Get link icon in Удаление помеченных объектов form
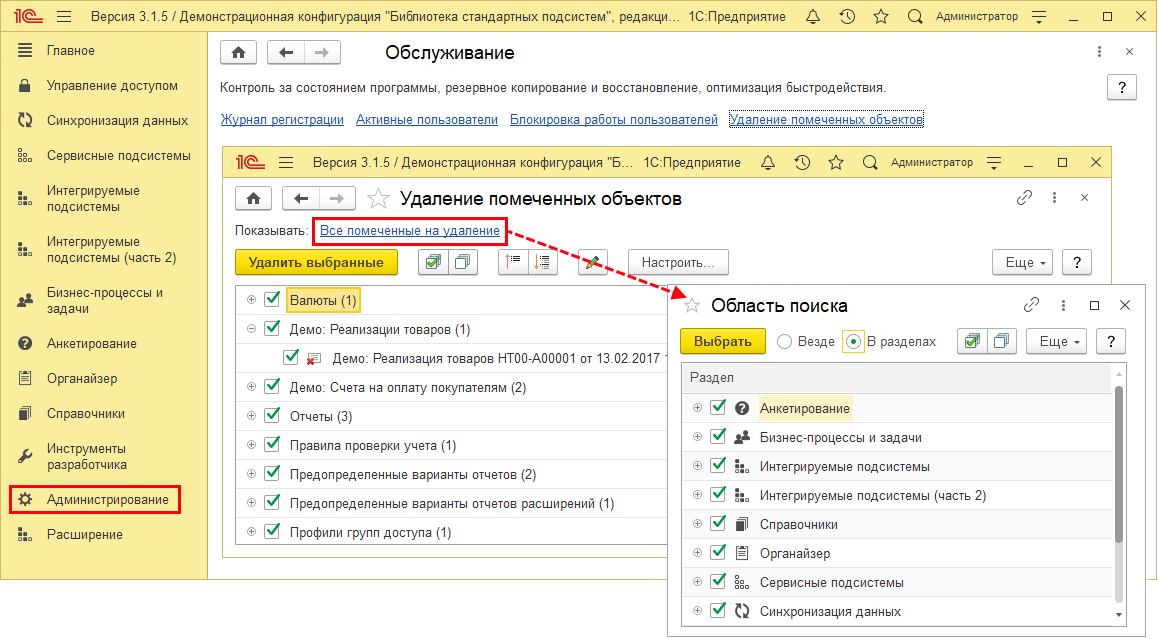Screen dimensions: 1159x639 1024,197
